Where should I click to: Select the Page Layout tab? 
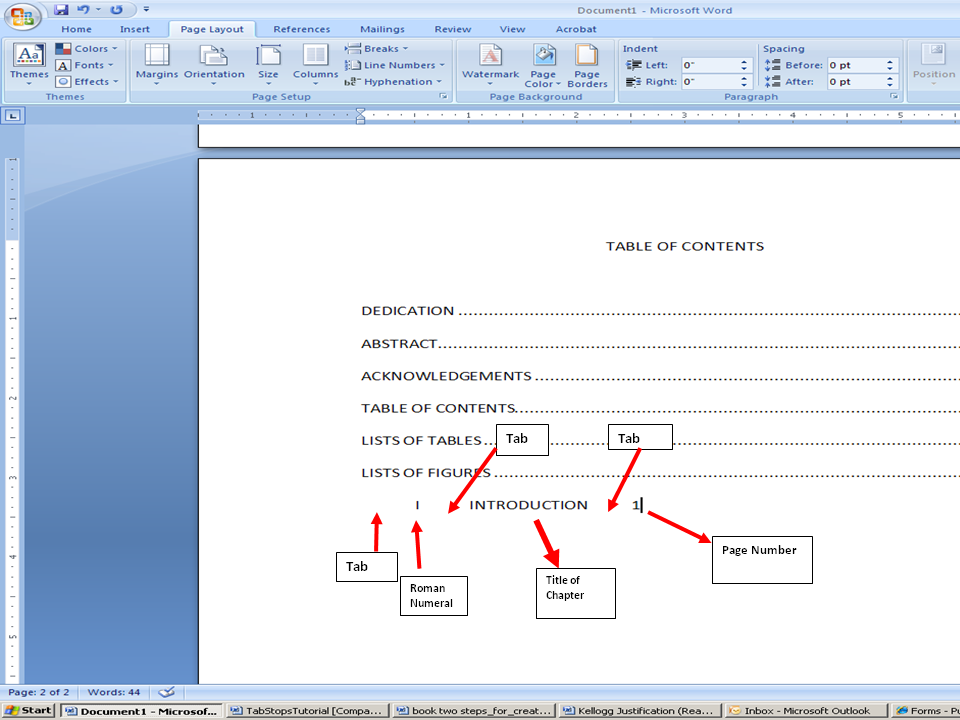coord(212,29)
